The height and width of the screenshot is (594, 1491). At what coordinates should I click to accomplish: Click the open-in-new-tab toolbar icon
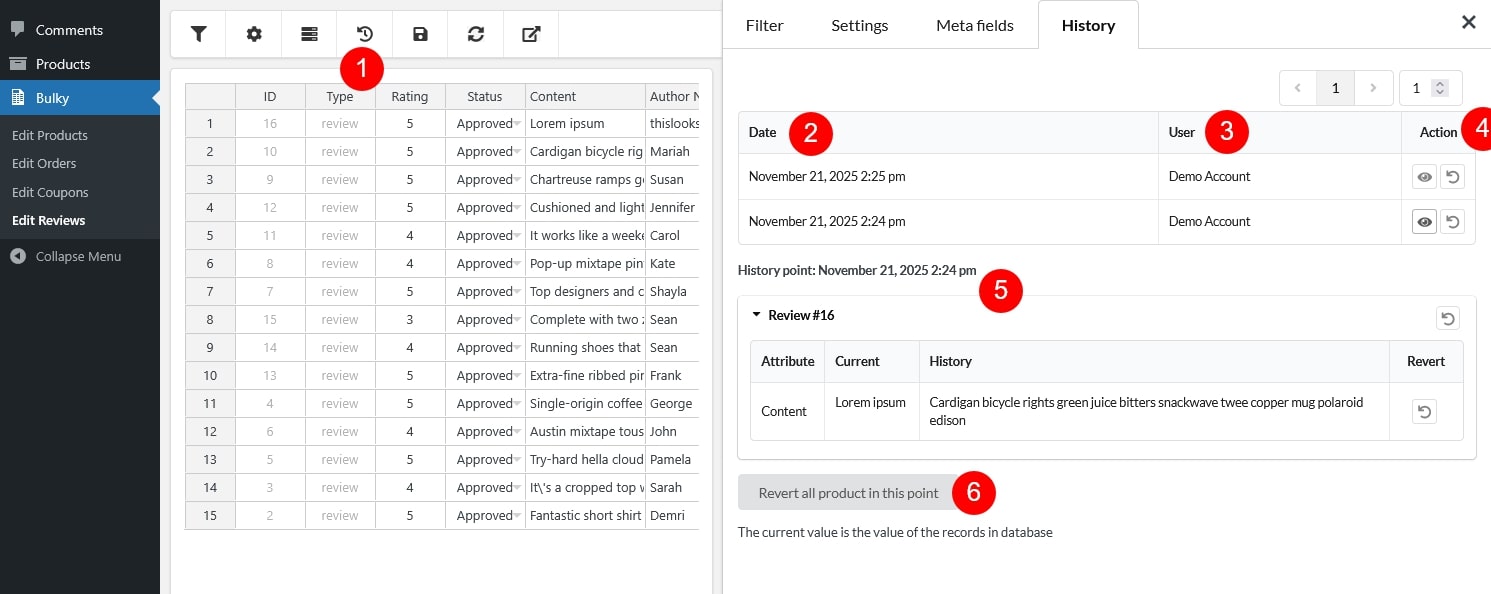click(x=531, y=34)
